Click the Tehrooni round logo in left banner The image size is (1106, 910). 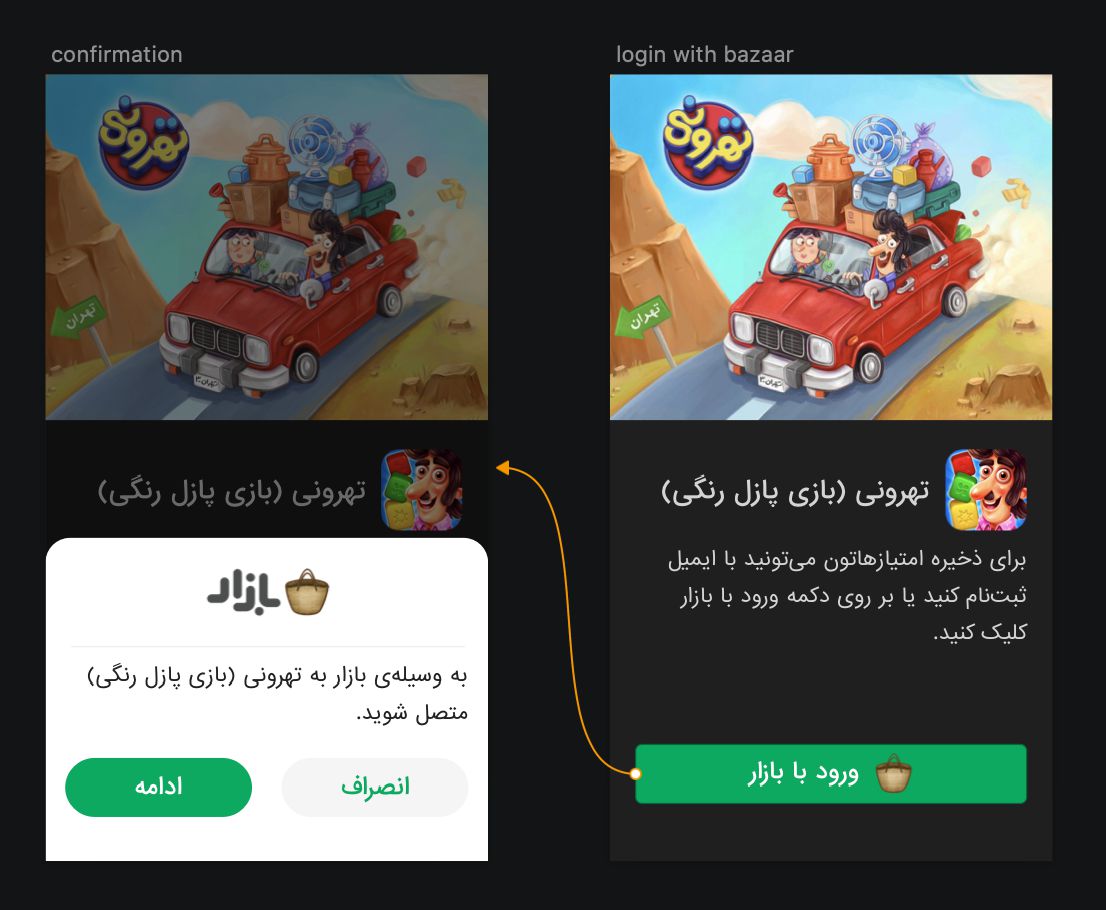[x=143, y=143]
